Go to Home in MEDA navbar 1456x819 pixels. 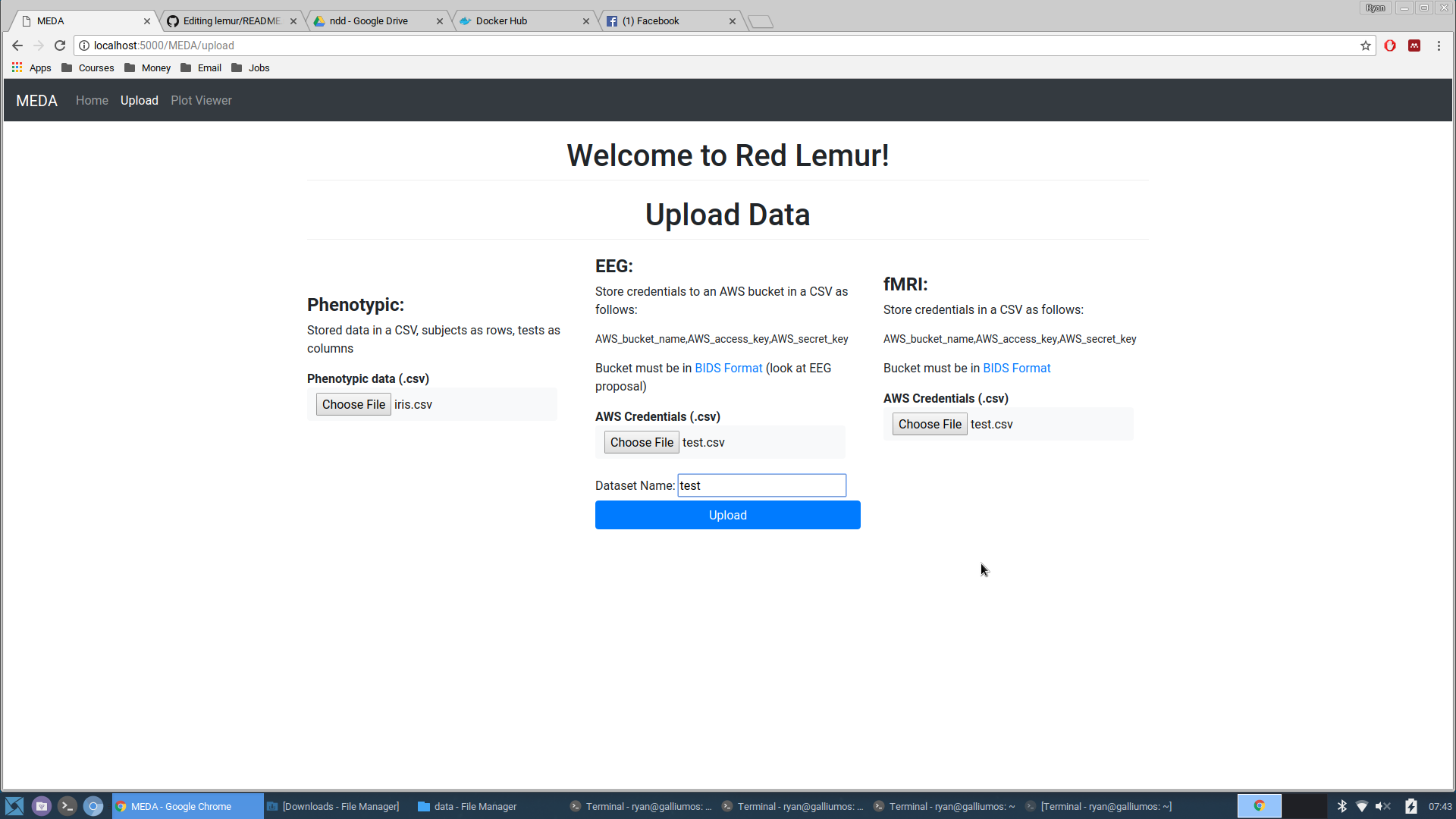pyautogui.click(x=92, y=100)
